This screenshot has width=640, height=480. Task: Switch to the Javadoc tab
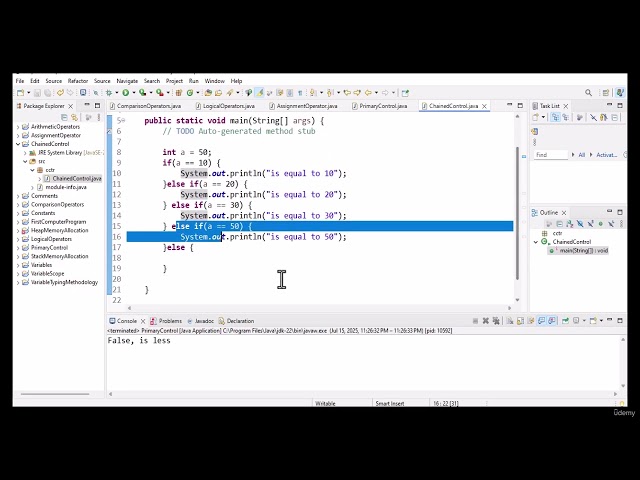click(200, 321)
